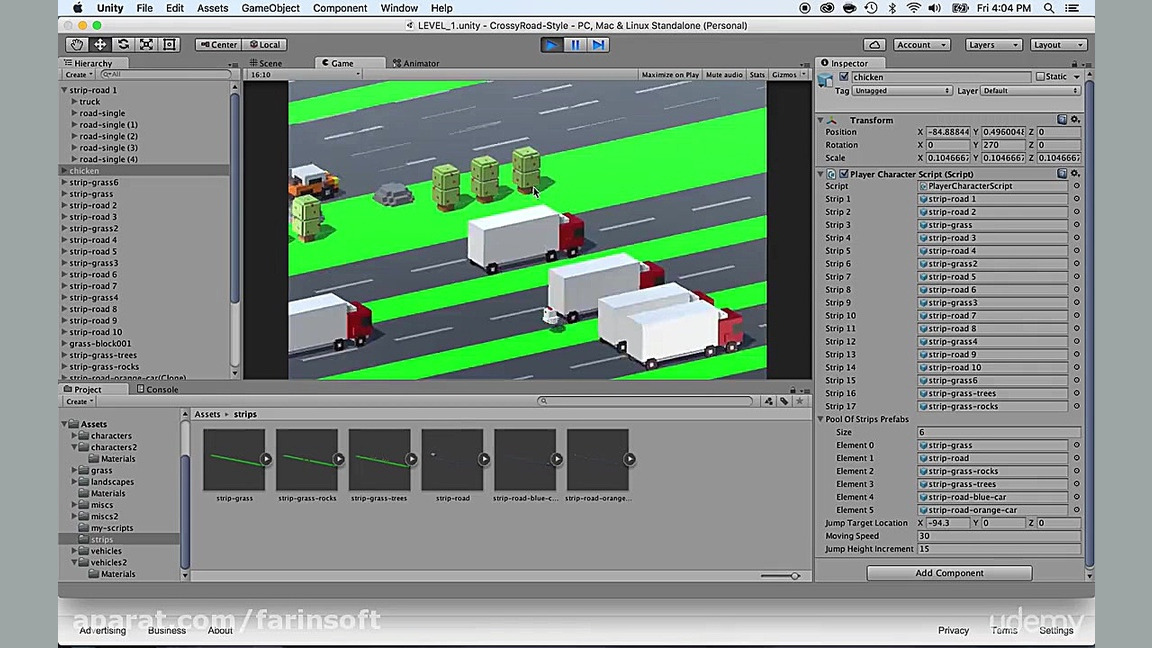
Task: Click the Step forward button
Action: (x=599, y=45)
